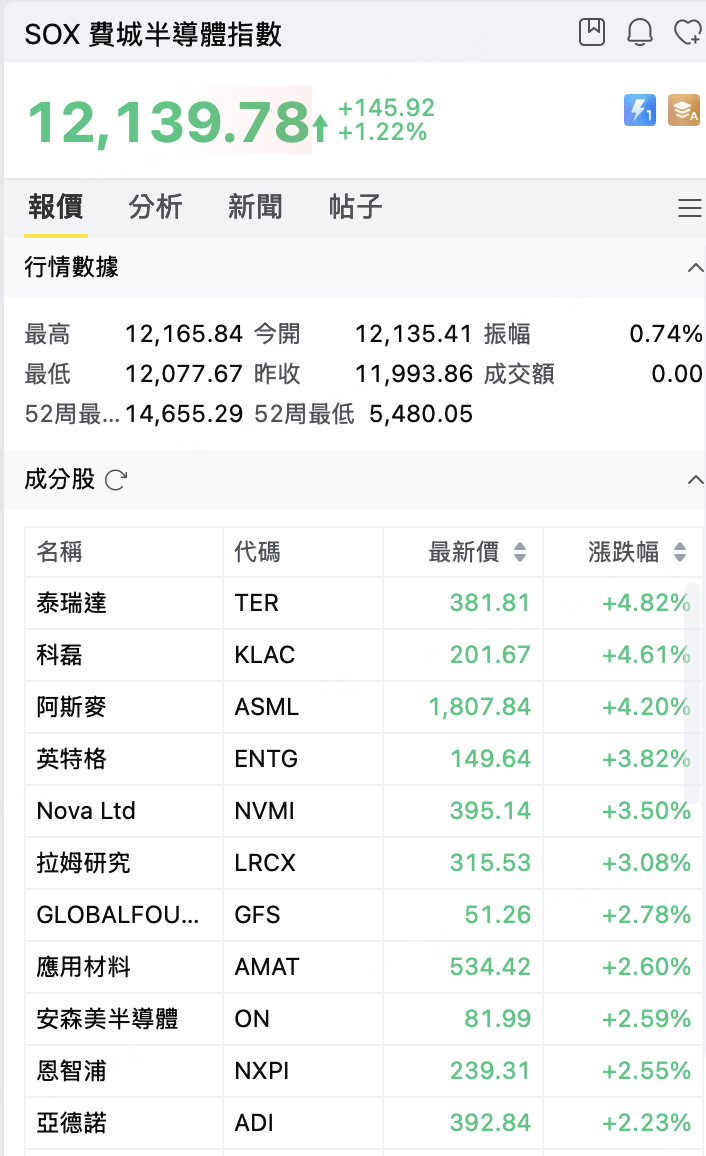The height and width of the screenshot is (1156, 706).
Task: Collapse the 行情數據 section
Action: pyautogui.click(x=695, y=268)
